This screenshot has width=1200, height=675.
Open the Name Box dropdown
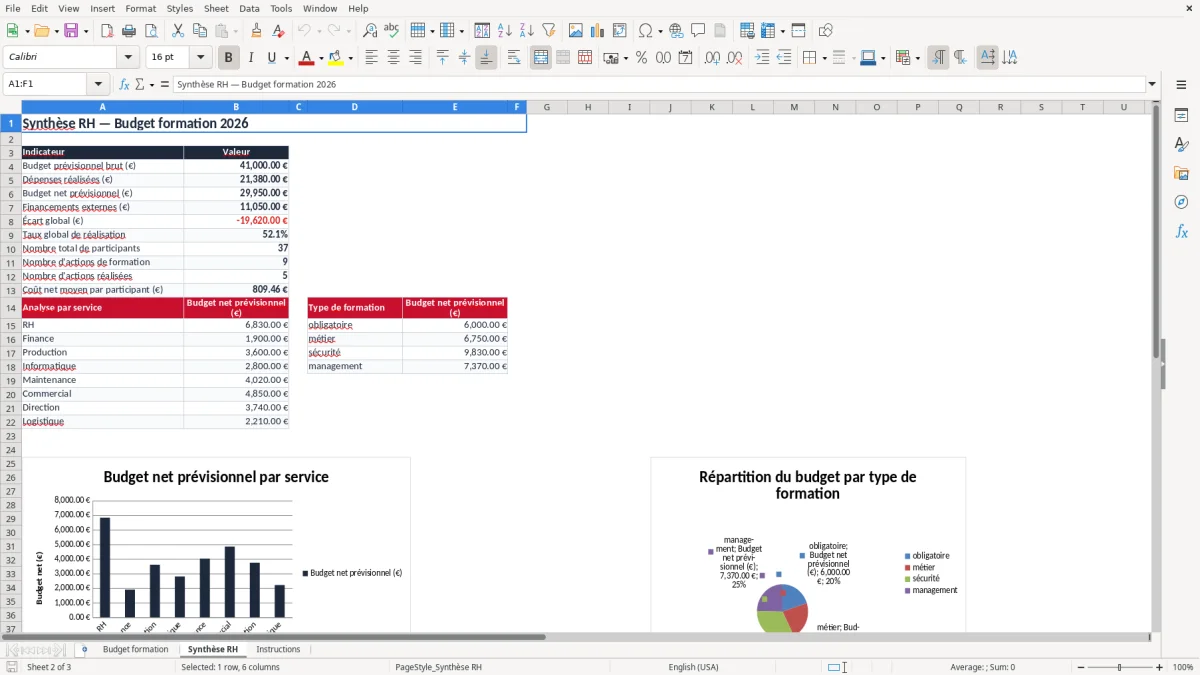pos(98,85)
